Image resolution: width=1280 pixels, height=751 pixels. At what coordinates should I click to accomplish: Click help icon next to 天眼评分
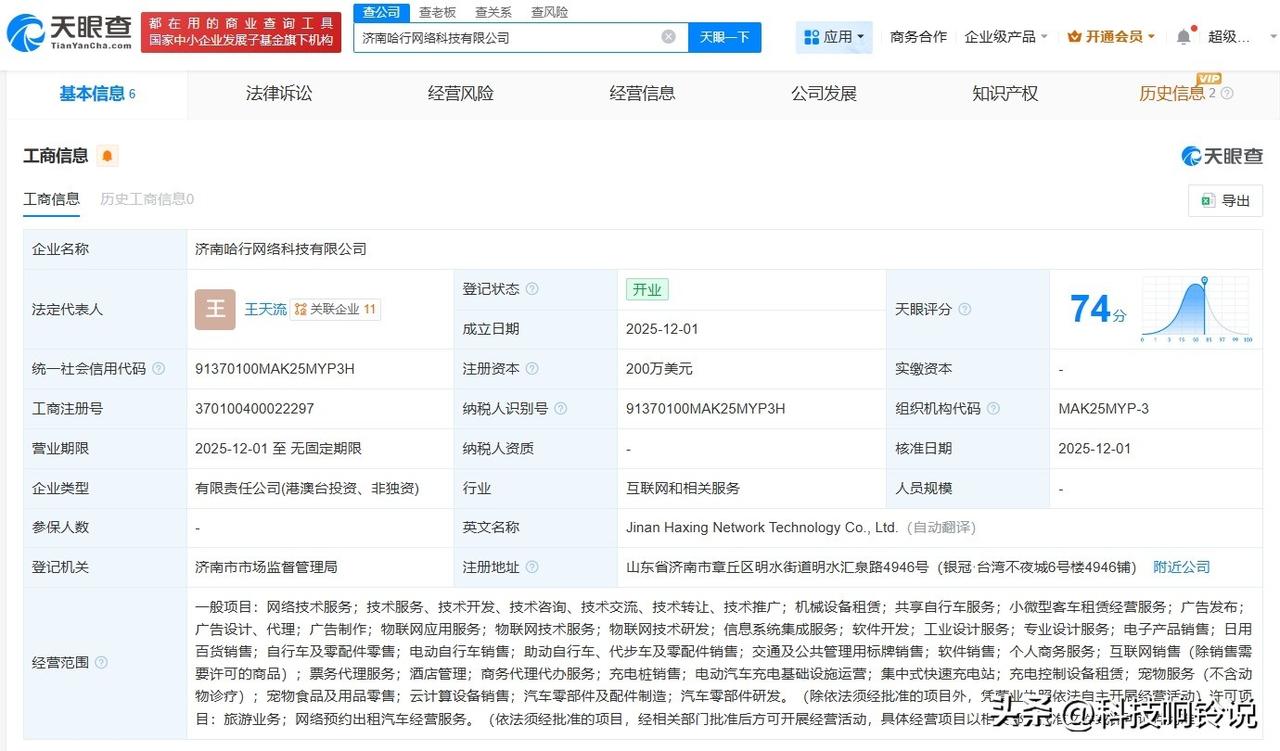(965, 309)
